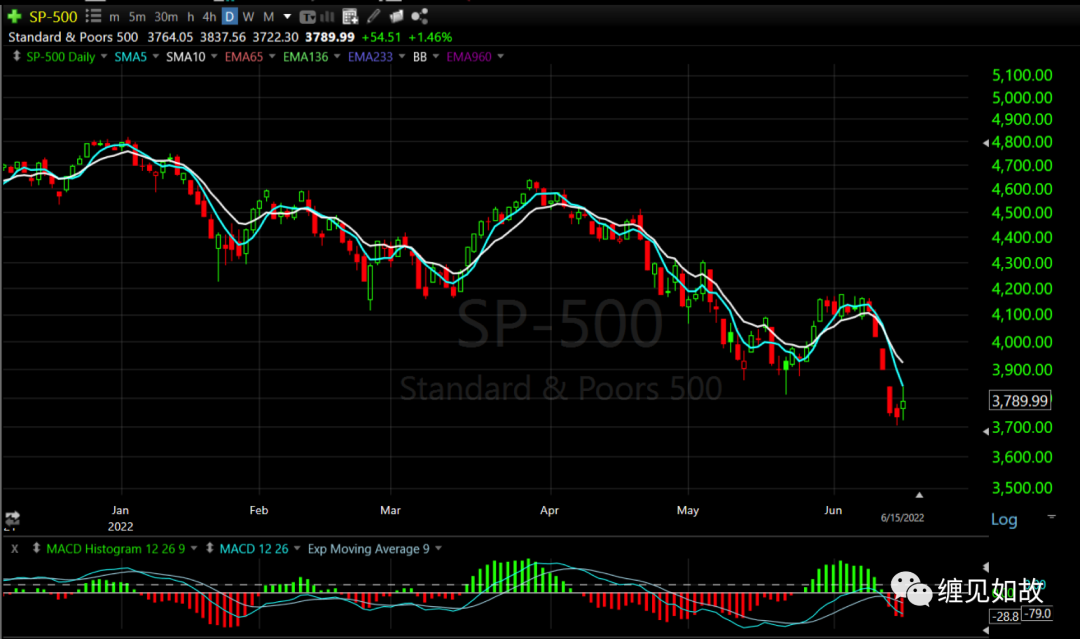Click the green plus add-symbol icon

(14, 16)
